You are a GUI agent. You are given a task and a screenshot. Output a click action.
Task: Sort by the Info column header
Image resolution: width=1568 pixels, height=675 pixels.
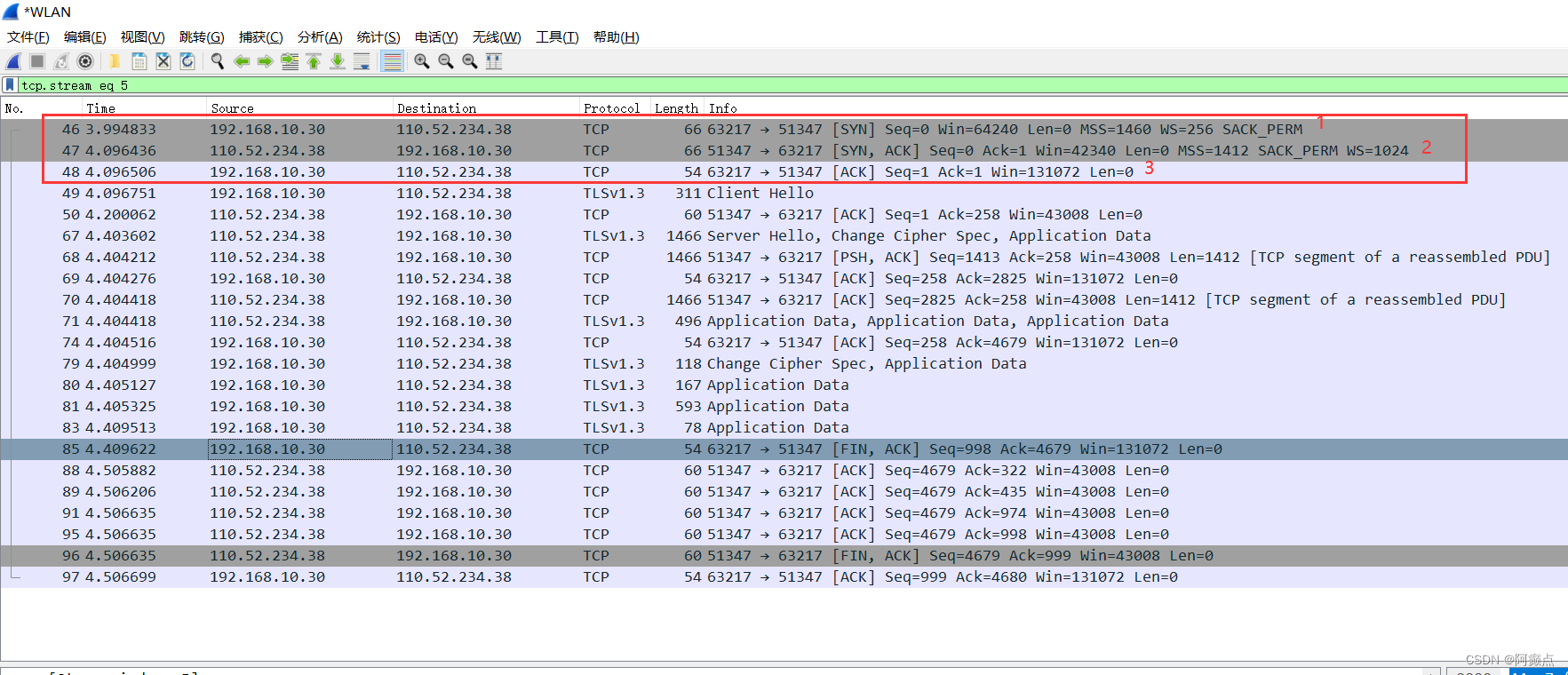(x=1135, y=108)
